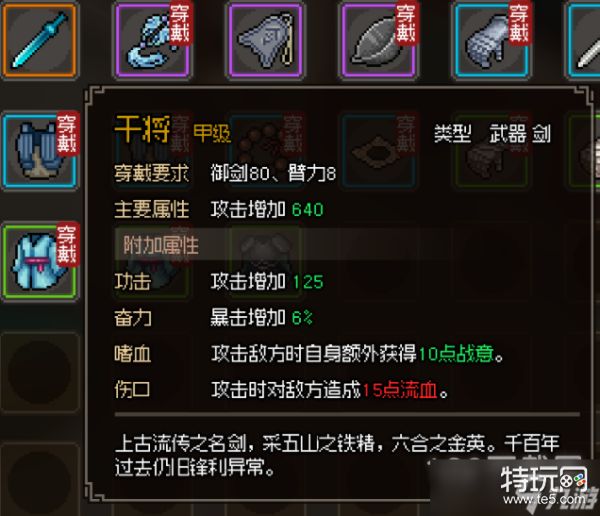Click the 嗜血 attribute row

point(308,354)
